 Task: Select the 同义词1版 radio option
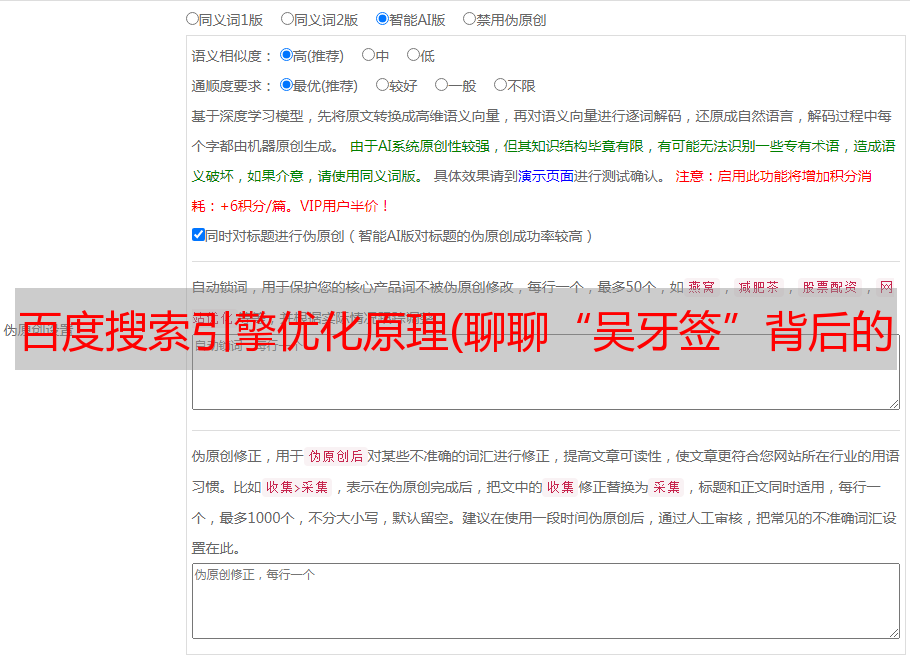tap(192, 19)
